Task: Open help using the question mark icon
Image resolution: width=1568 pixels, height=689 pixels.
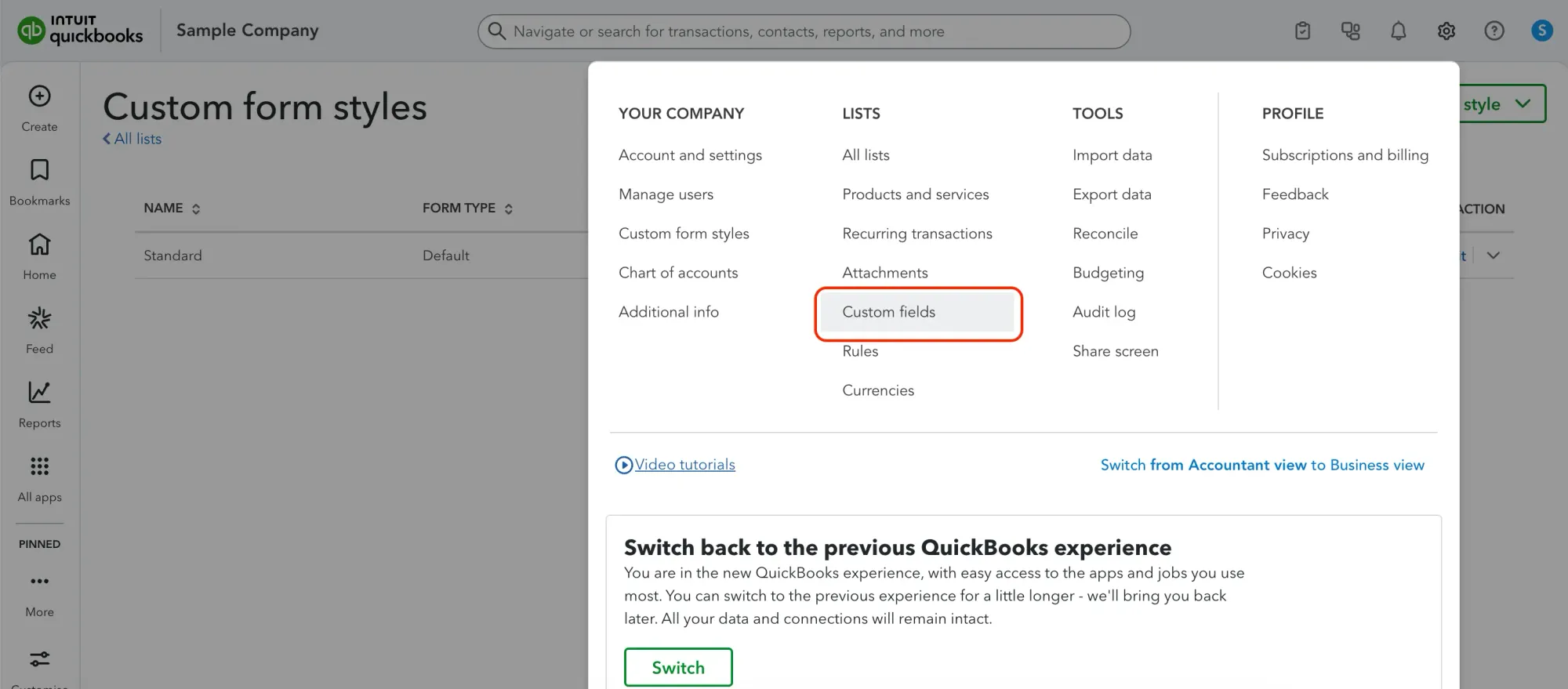Action: tap(1494, 31)
